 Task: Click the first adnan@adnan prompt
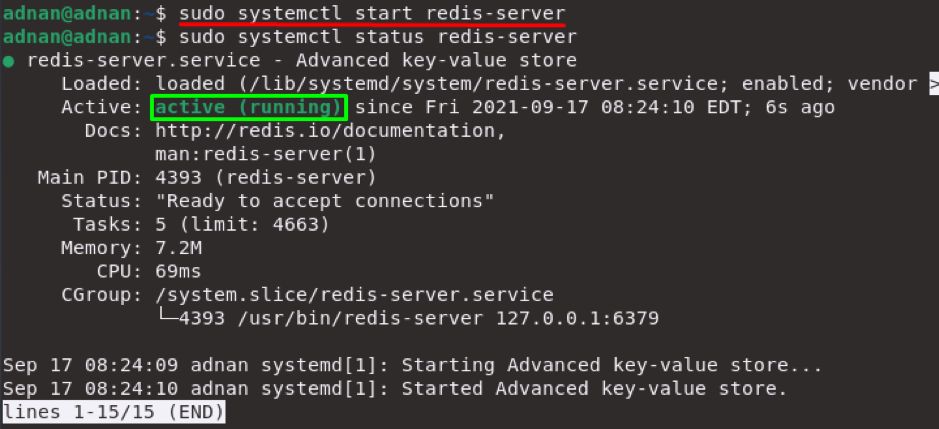click(66, 13)
